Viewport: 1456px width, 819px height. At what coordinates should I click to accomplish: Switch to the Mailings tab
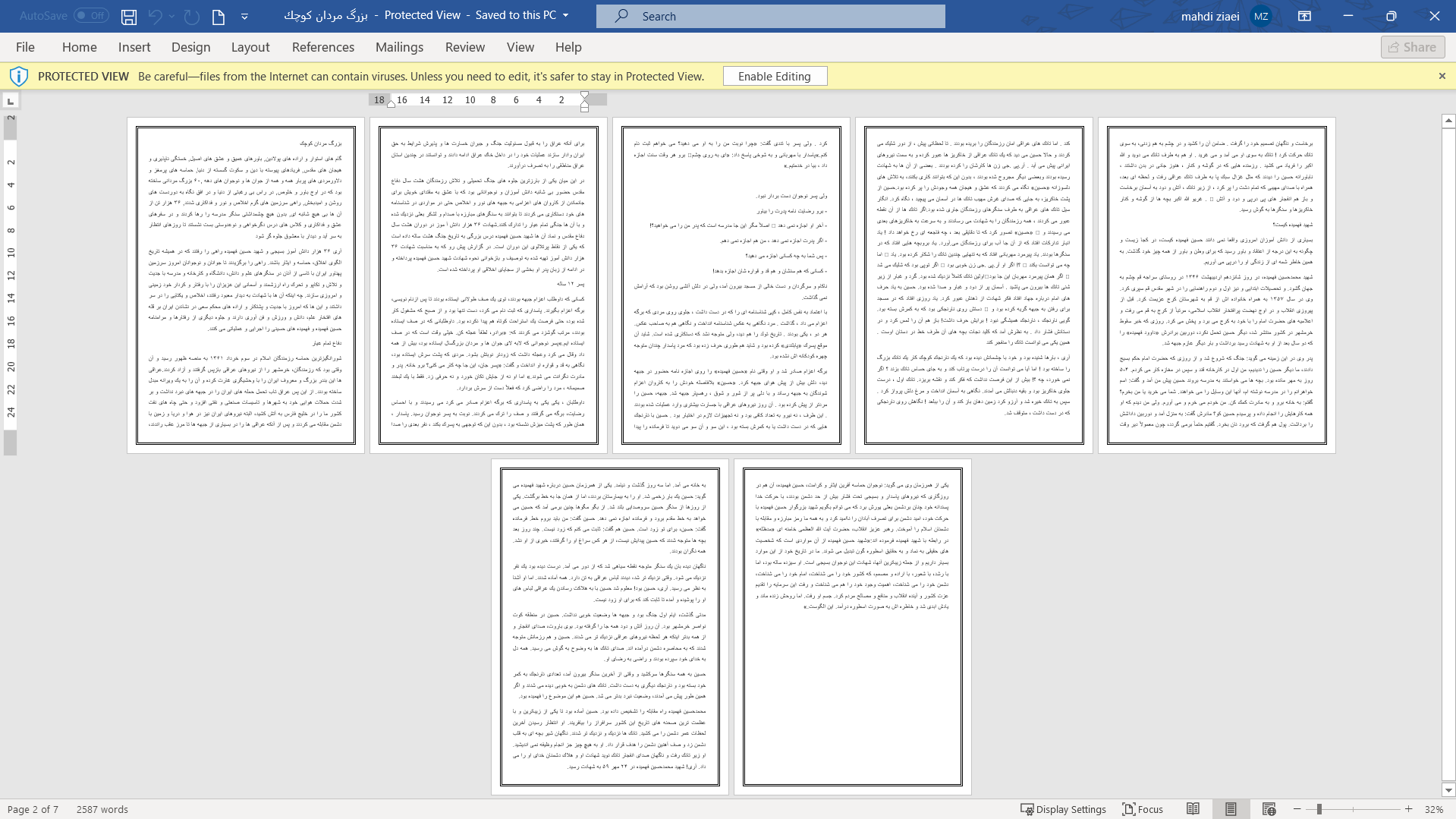400,47
